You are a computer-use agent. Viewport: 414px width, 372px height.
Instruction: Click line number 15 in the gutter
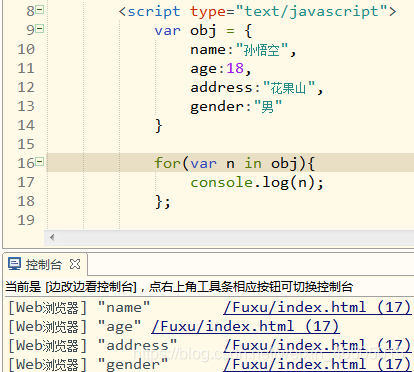pos(26,144)
